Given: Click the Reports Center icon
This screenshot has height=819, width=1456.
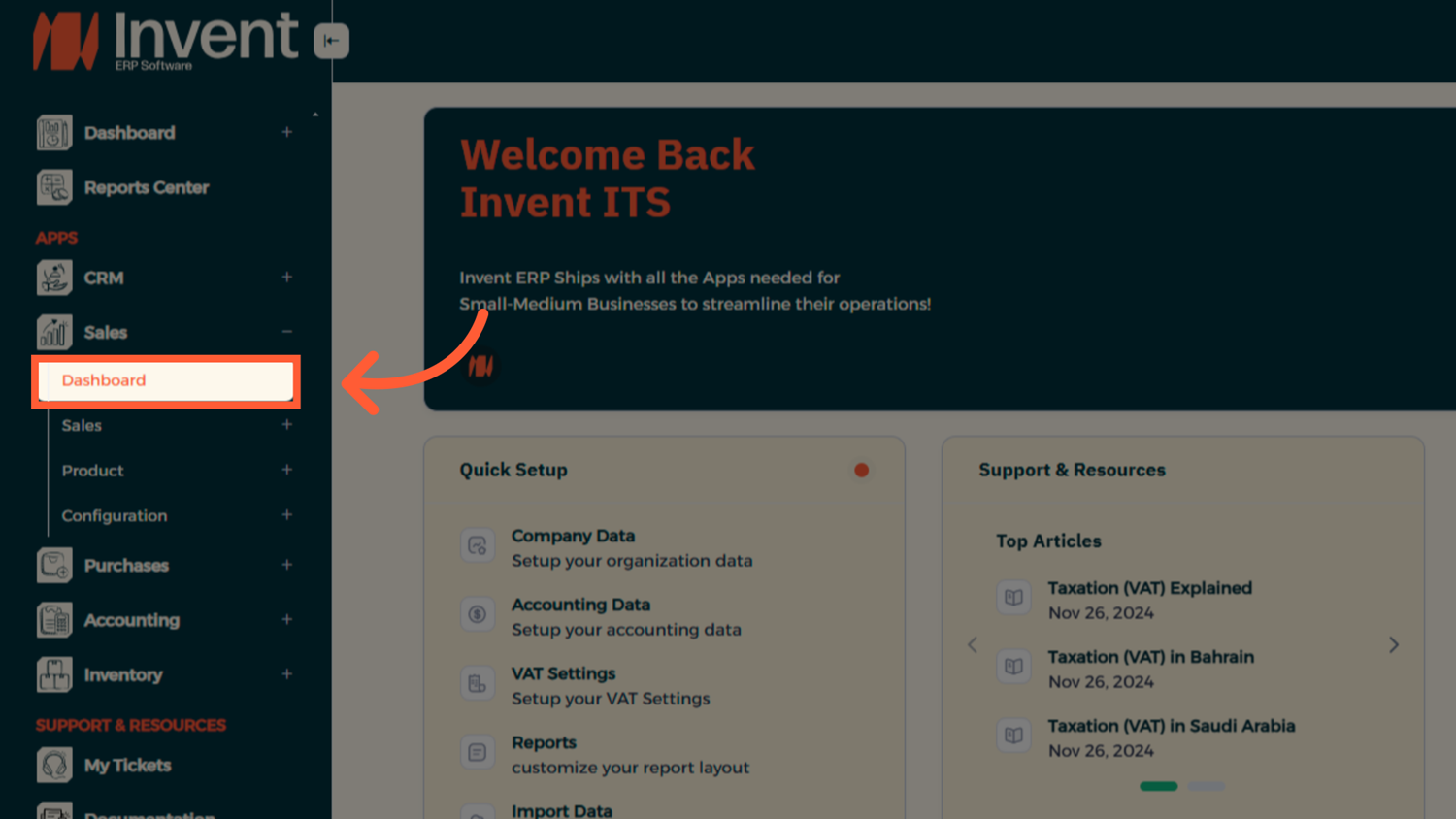Looking at the screenshot, I should point(54,187).
